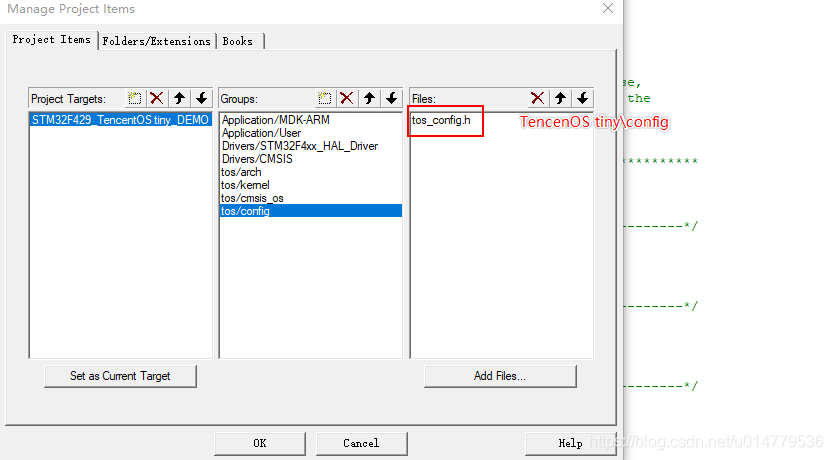Select the tos/cmsis_os group
833x460 pixels.
pos(310,198)
